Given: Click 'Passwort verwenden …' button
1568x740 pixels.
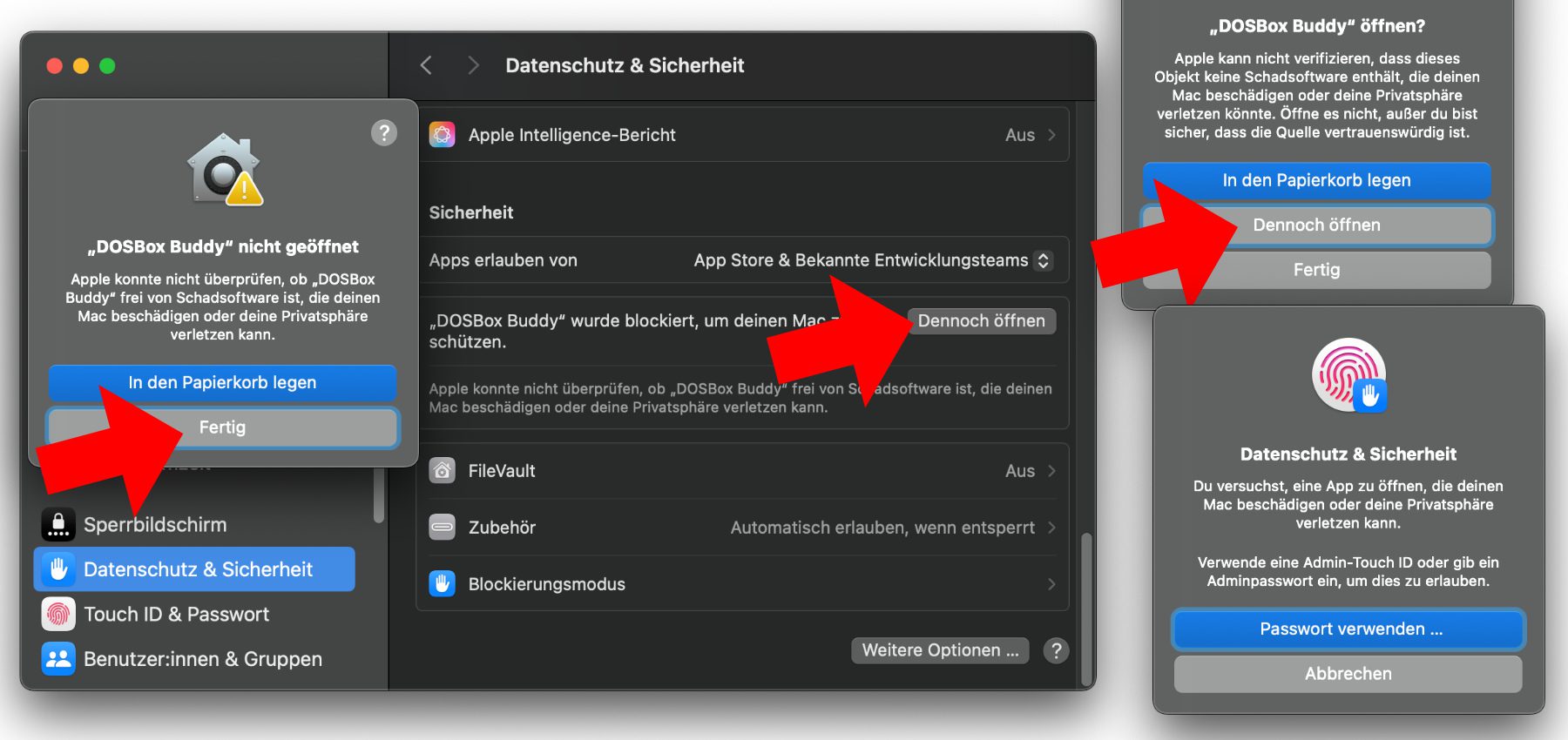Looking at the screenshot, I should coord(1348,629).
